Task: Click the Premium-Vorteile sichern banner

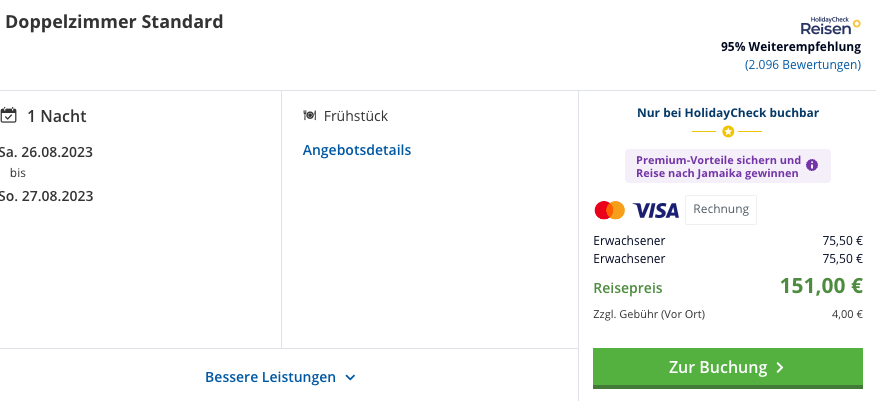Action: (x=727, y=166)
